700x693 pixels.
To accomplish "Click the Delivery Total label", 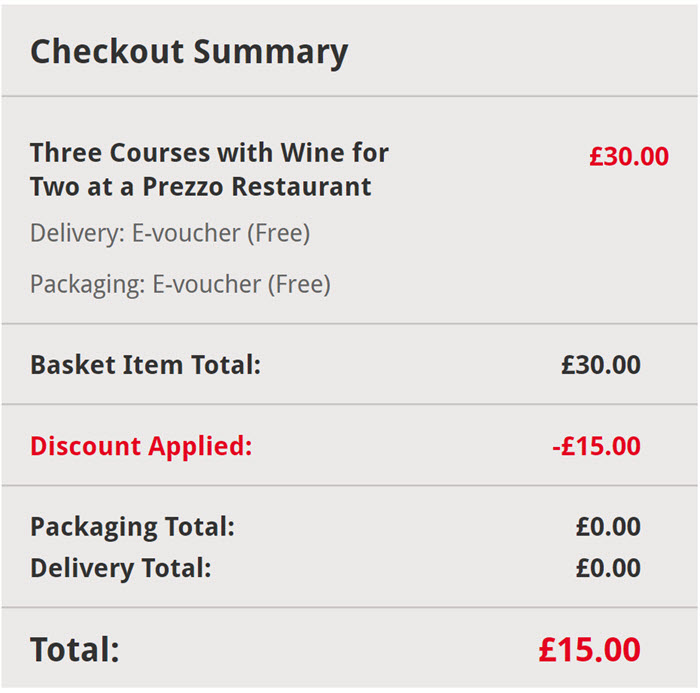I will [121, 568].
